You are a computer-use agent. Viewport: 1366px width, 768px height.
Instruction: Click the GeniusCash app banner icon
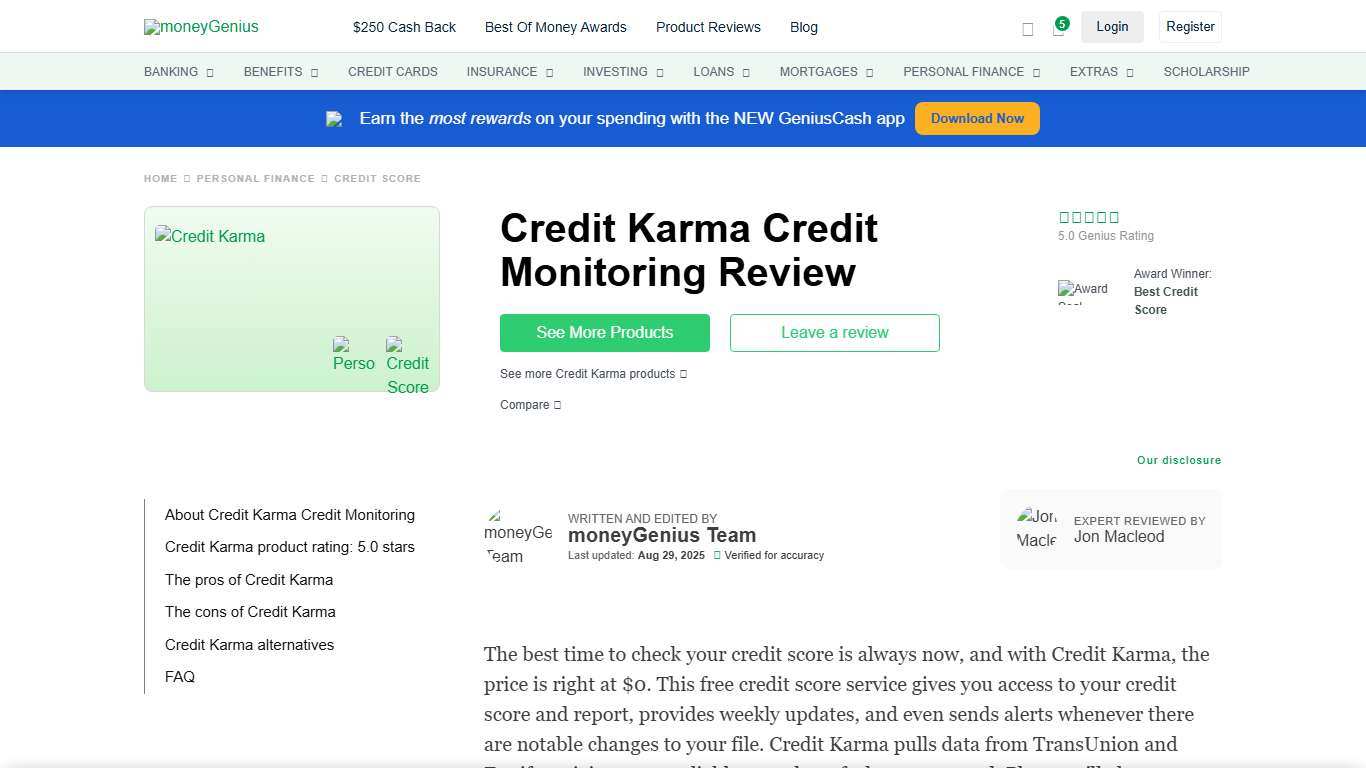point(334,118)
